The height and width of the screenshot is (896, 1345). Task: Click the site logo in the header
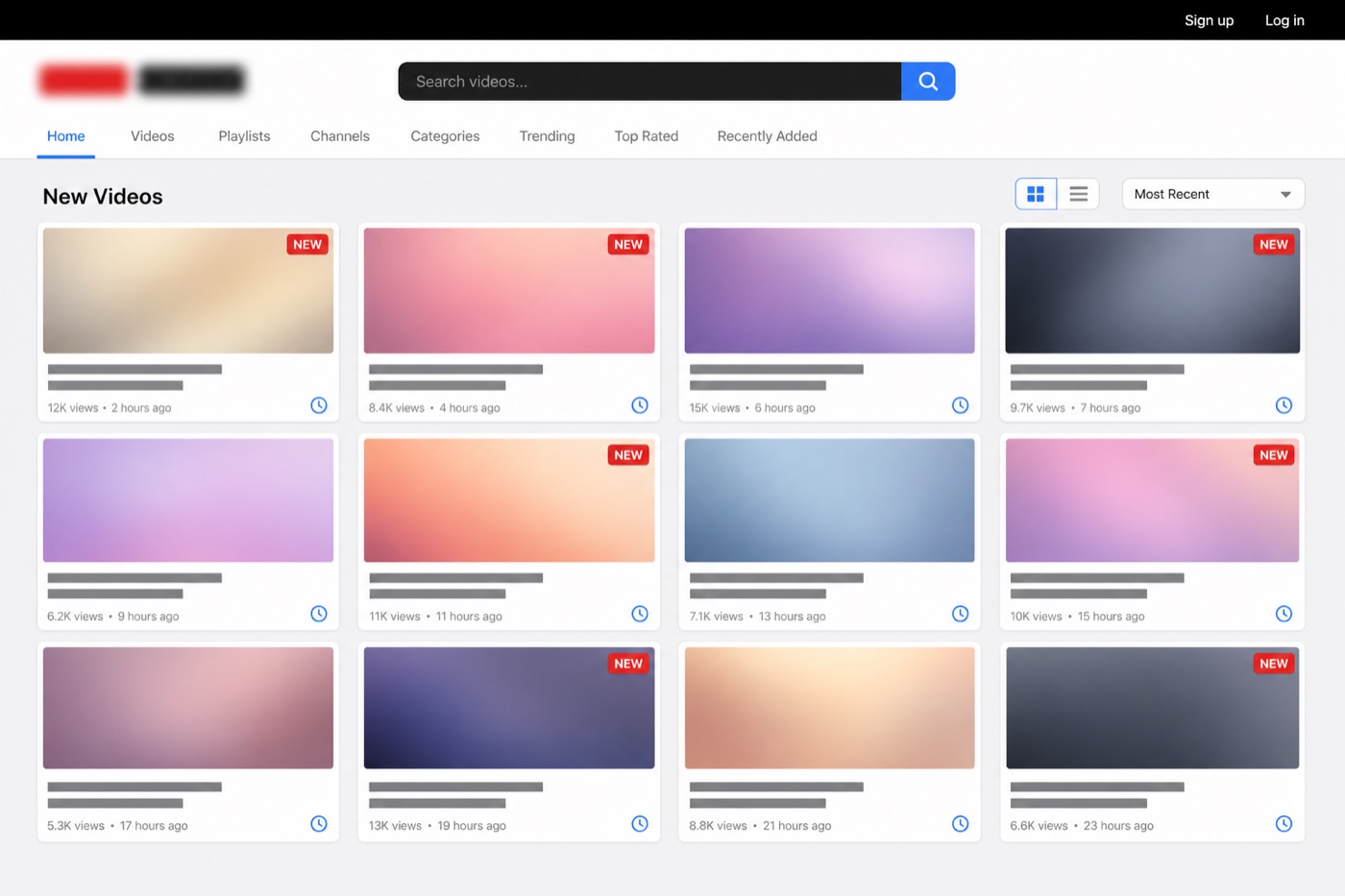pyautogui.click(x=142, y=81)
